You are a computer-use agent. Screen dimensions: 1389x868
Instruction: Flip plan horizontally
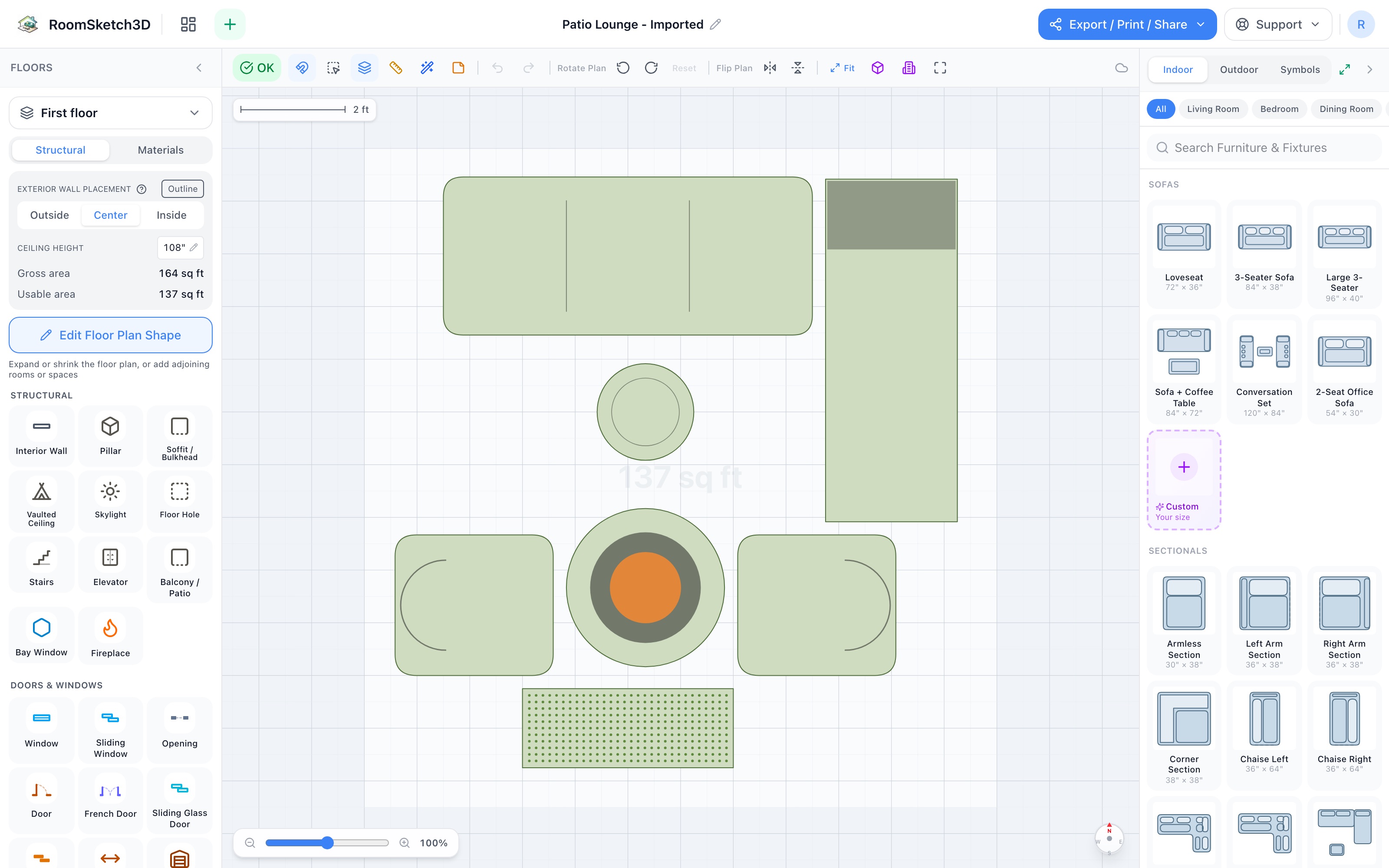[770, 68]
